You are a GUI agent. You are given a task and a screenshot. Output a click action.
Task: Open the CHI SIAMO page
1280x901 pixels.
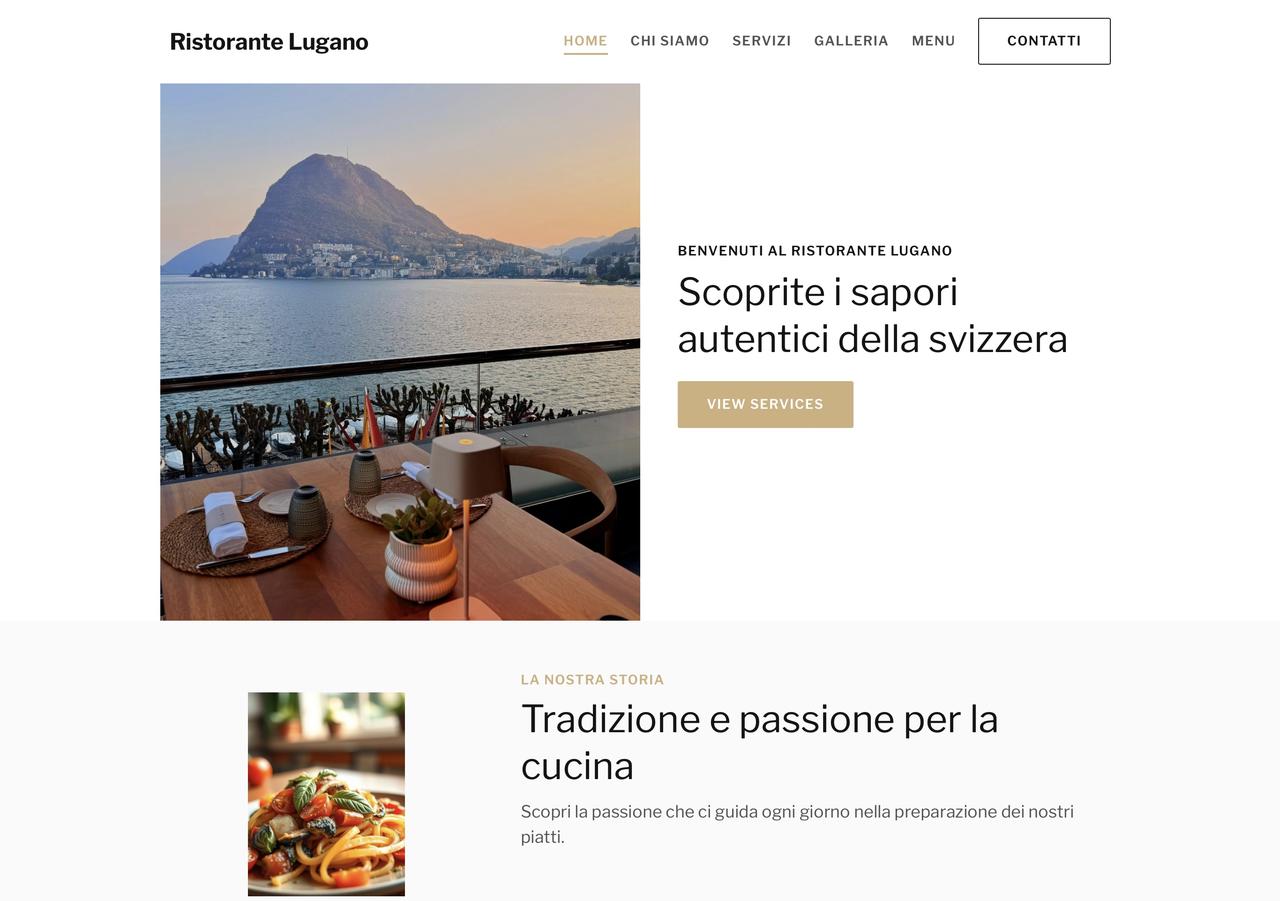[670, 41]
